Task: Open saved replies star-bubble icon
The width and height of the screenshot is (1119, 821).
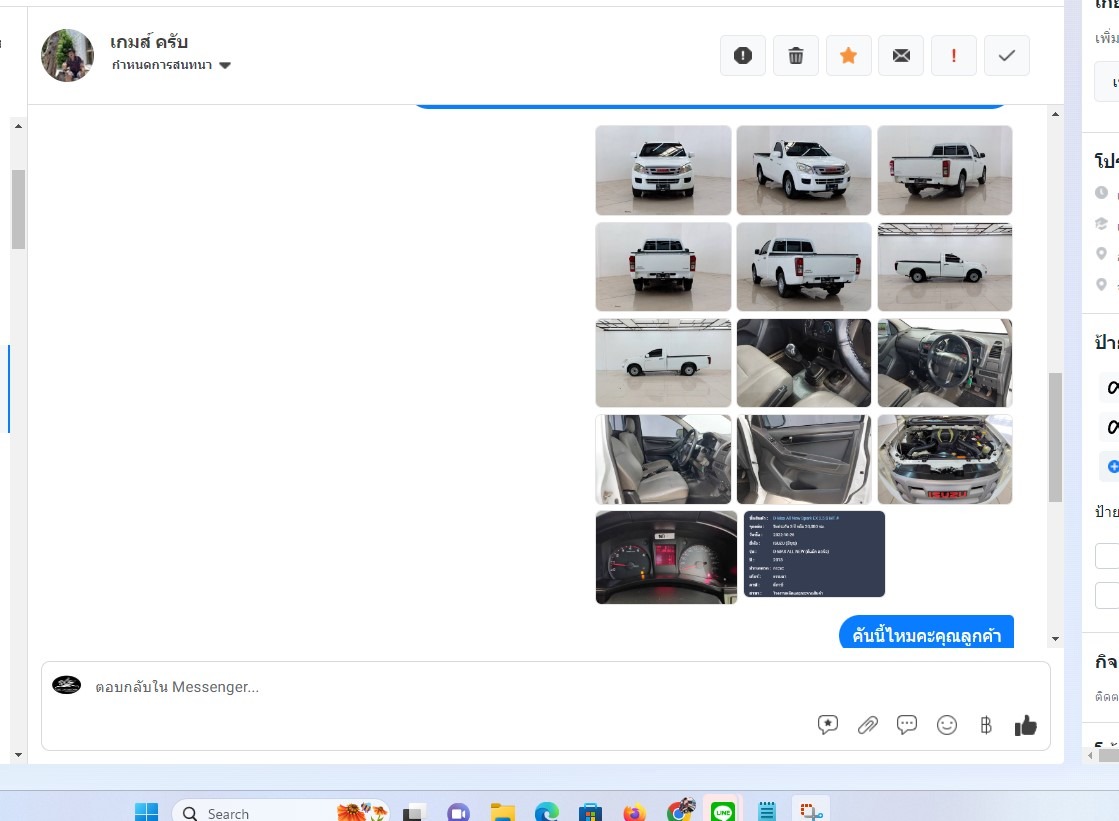Action: tap(827, 725)
